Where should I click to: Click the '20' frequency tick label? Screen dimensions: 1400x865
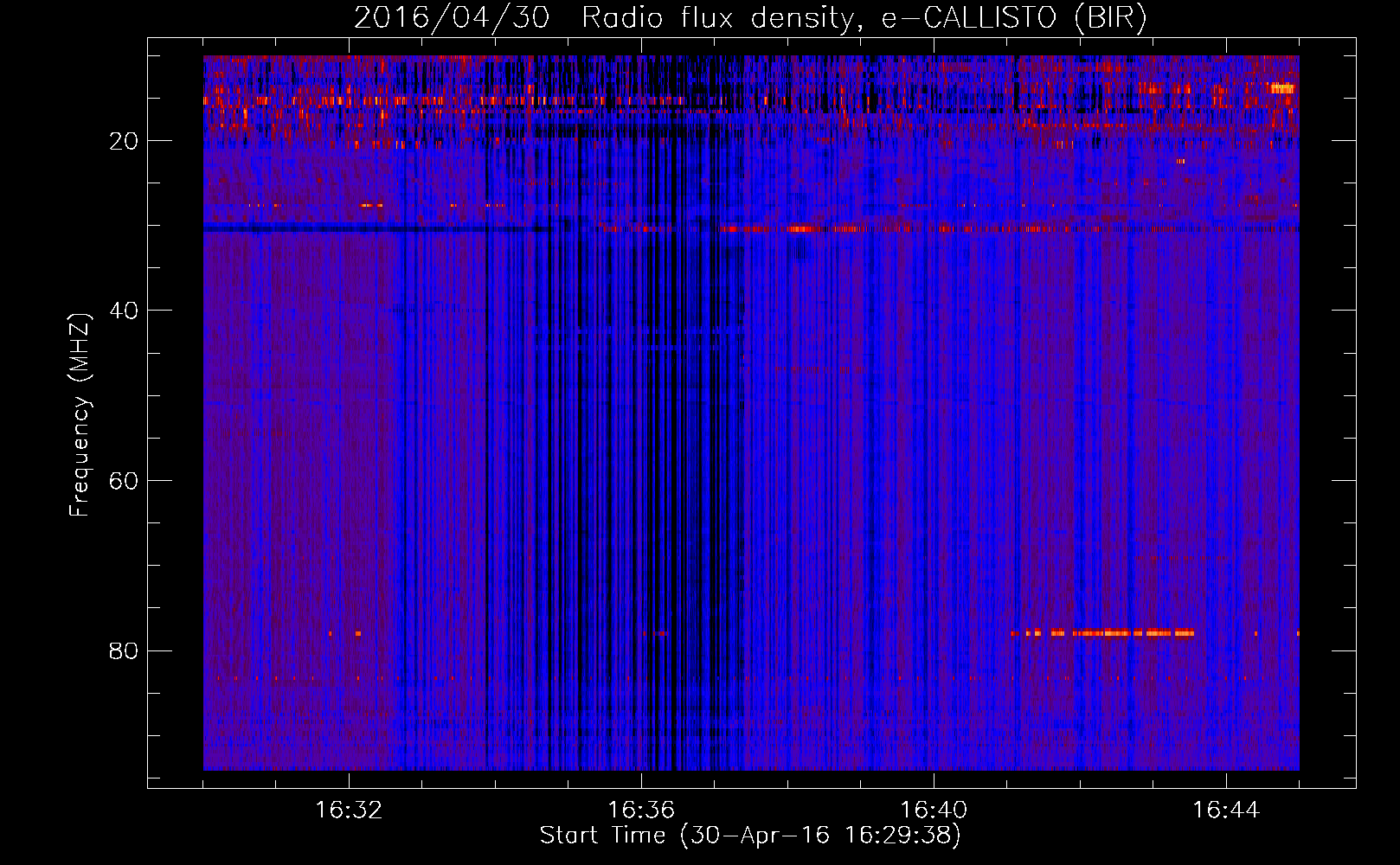[125, 141]
